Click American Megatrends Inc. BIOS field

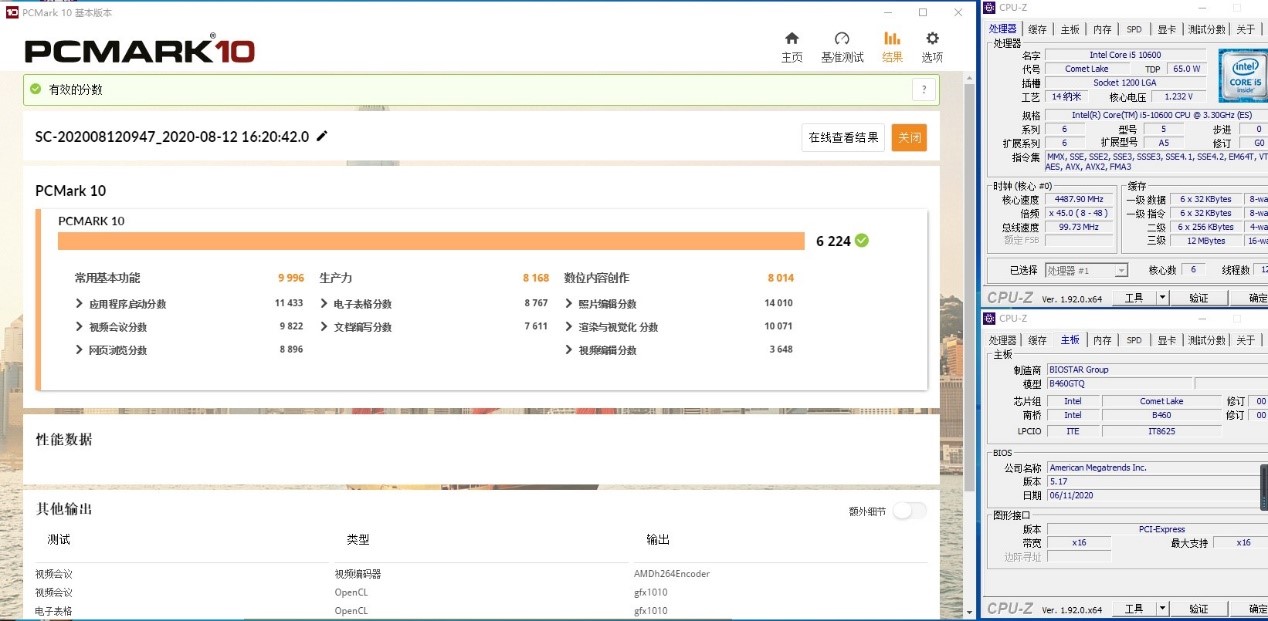click(x=1155, y=468)
